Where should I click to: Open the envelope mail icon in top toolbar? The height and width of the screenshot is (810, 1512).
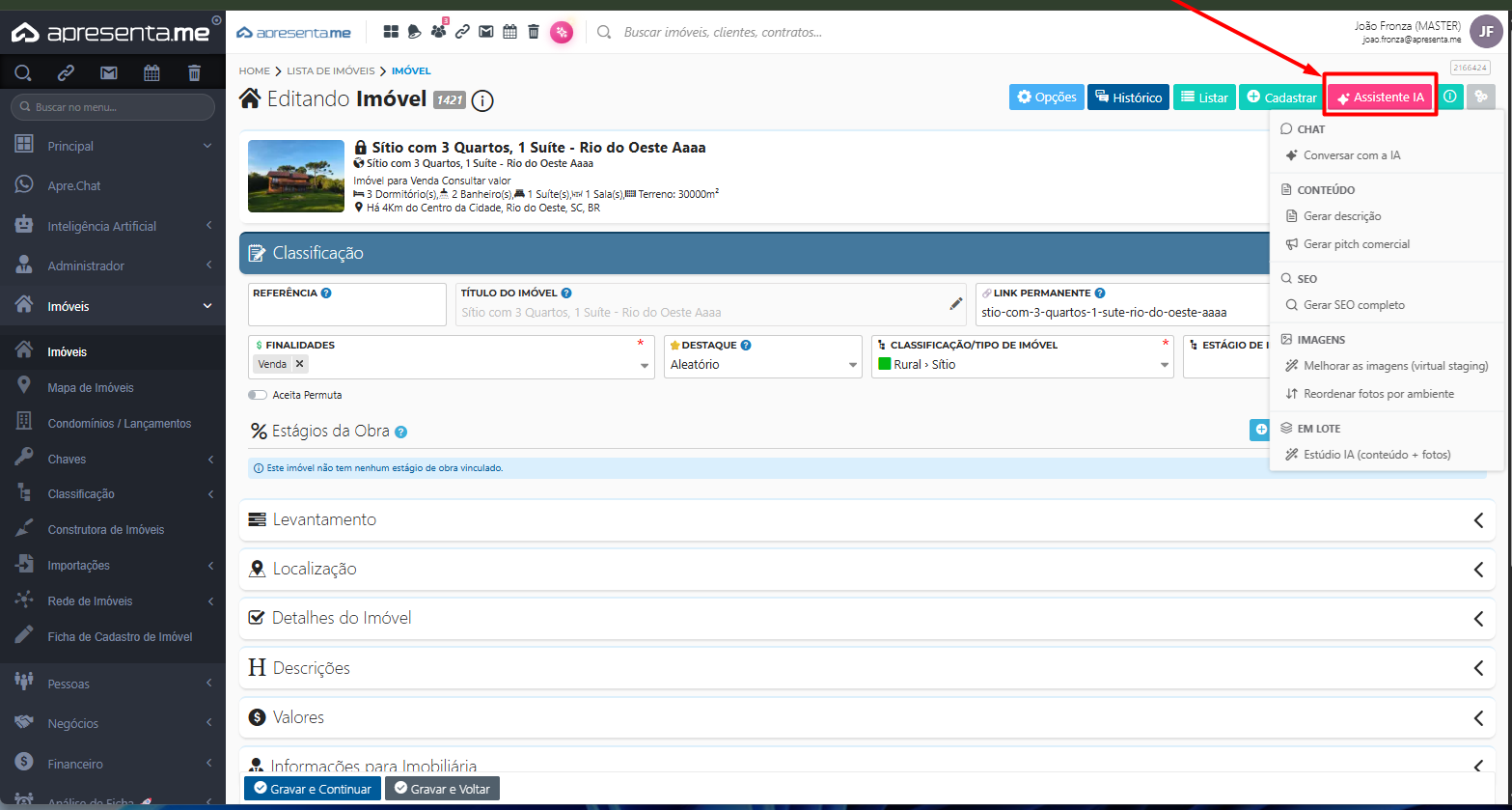coord(486,32)
